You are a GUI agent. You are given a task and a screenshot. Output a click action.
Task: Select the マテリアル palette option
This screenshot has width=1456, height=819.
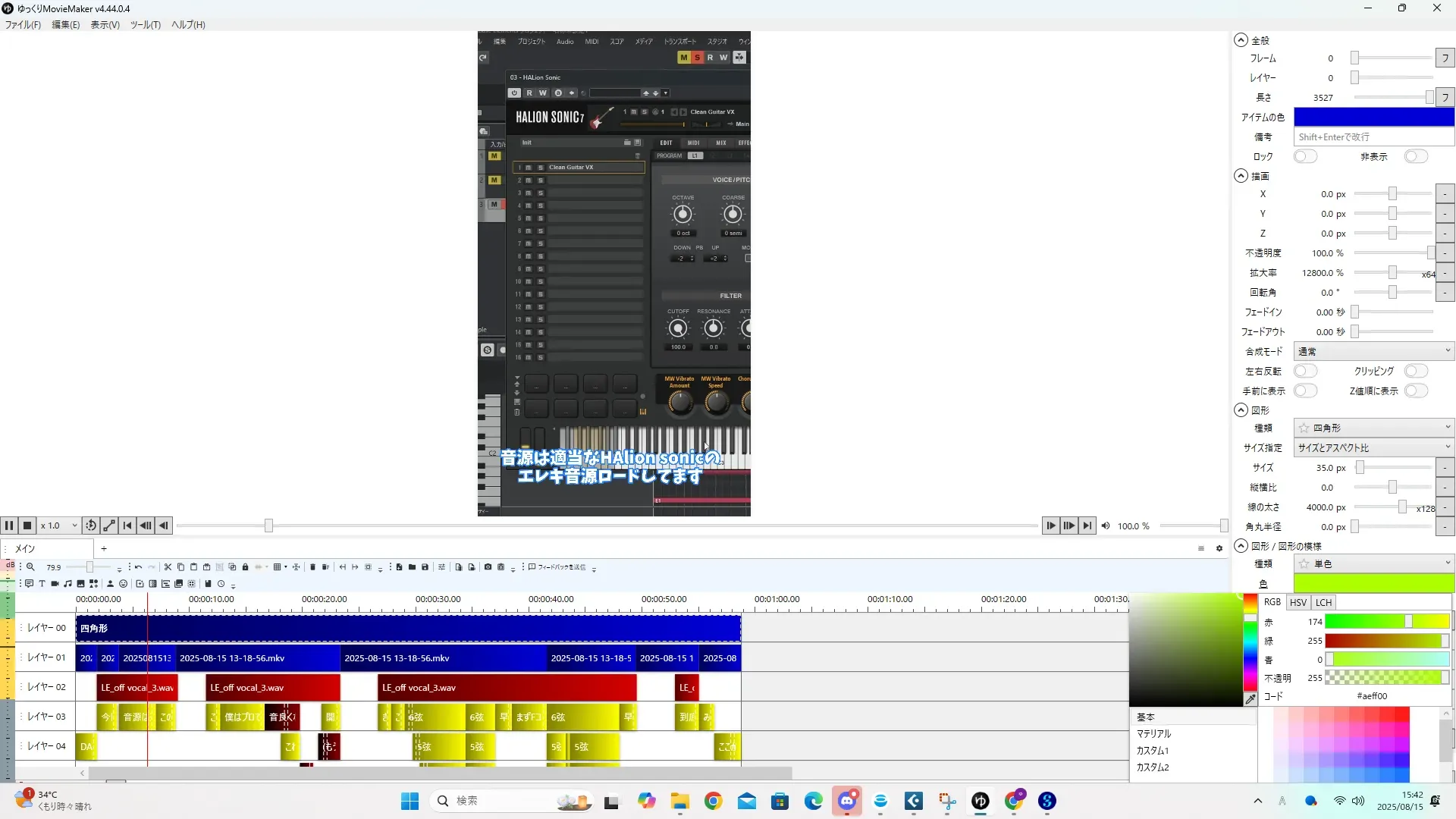(x=1153, y=734)
